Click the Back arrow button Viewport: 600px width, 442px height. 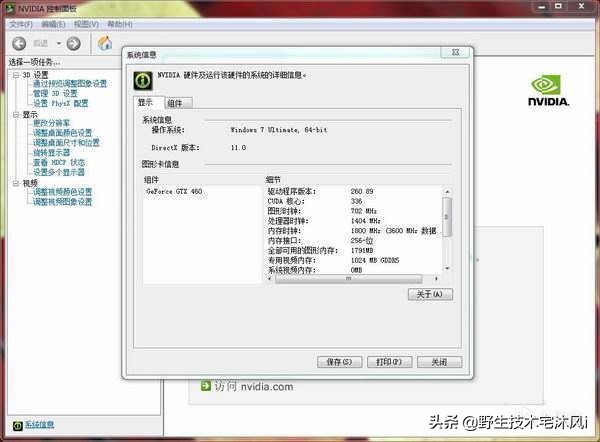pos(20,43)
